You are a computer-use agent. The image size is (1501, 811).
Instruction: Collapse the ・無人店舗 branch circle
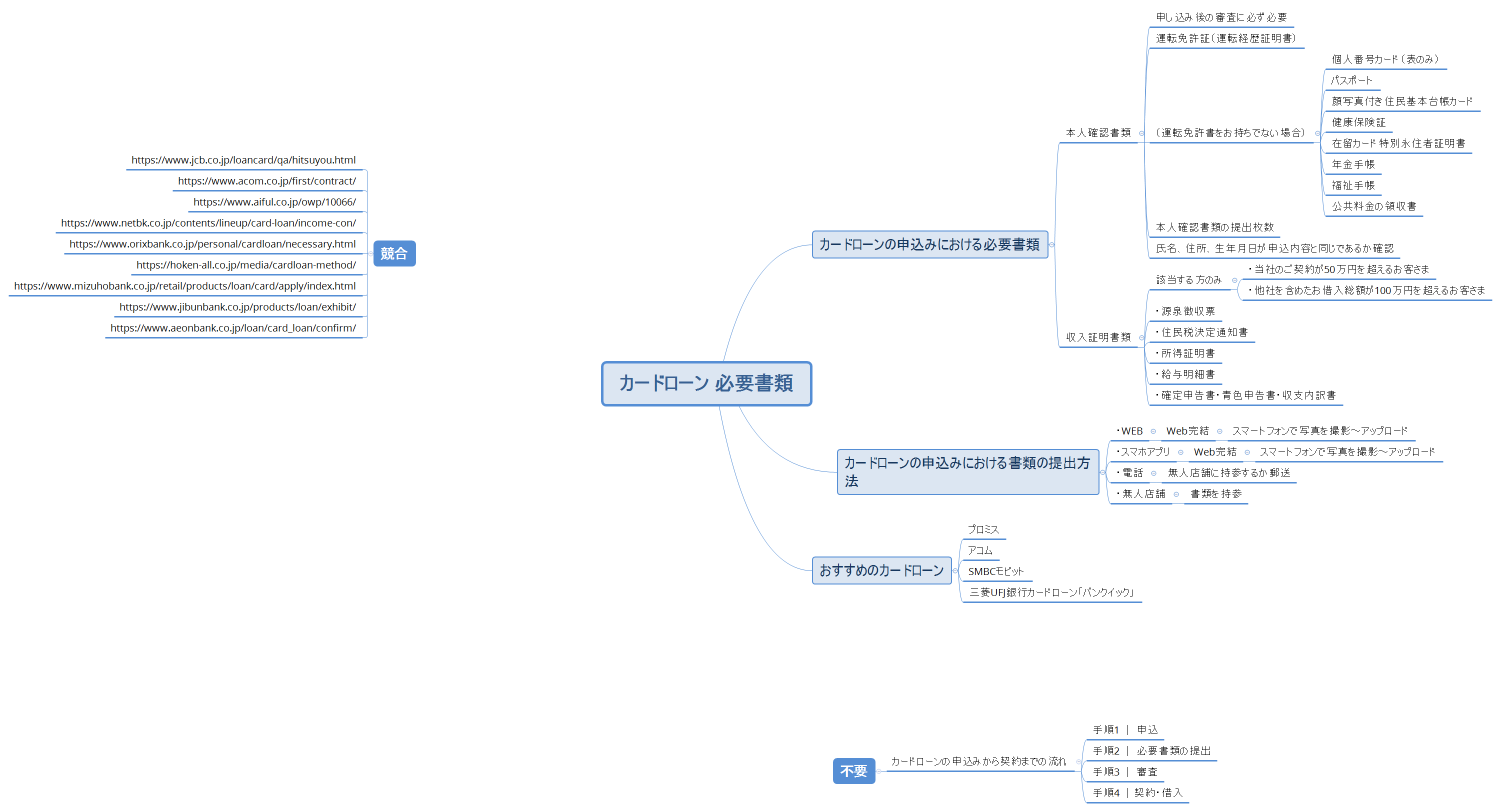[1176, 494]
